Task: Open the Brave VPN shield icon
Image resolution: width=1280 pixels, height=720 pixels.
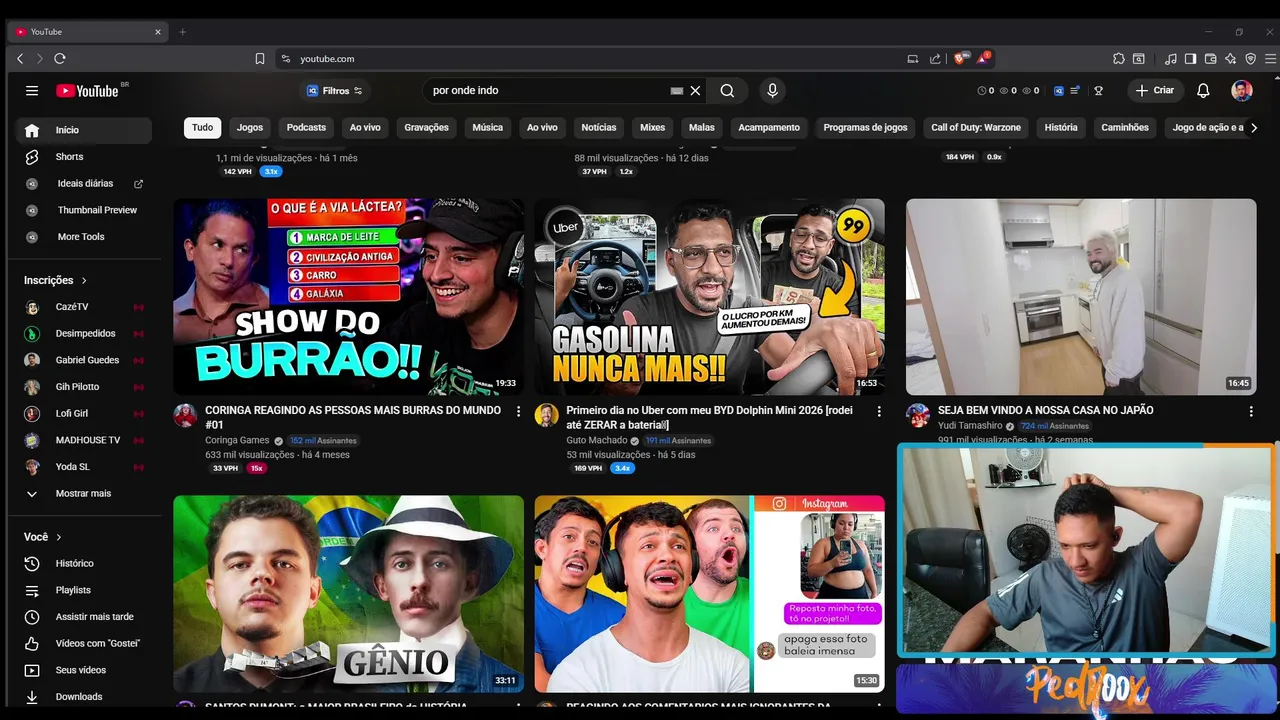Action: coord(1251,59)
